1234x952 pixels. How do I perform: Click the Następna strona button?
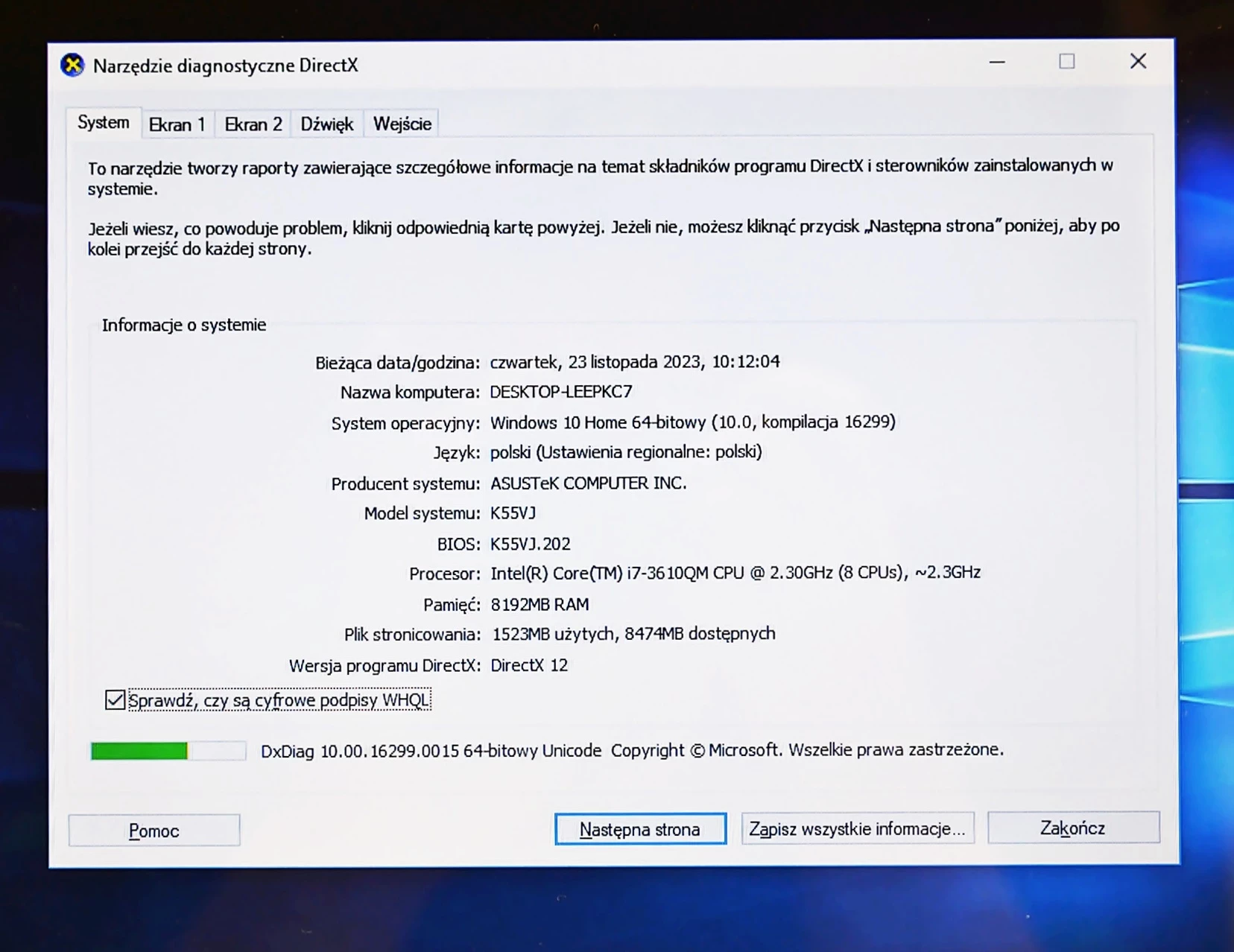click(640, 829)
